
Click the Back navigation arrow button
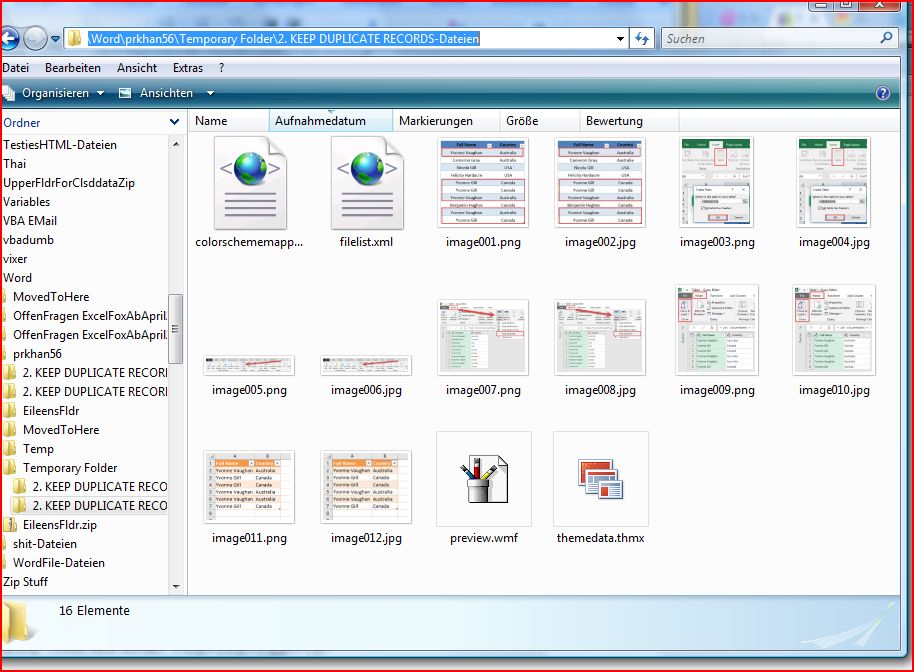[9, 39]
